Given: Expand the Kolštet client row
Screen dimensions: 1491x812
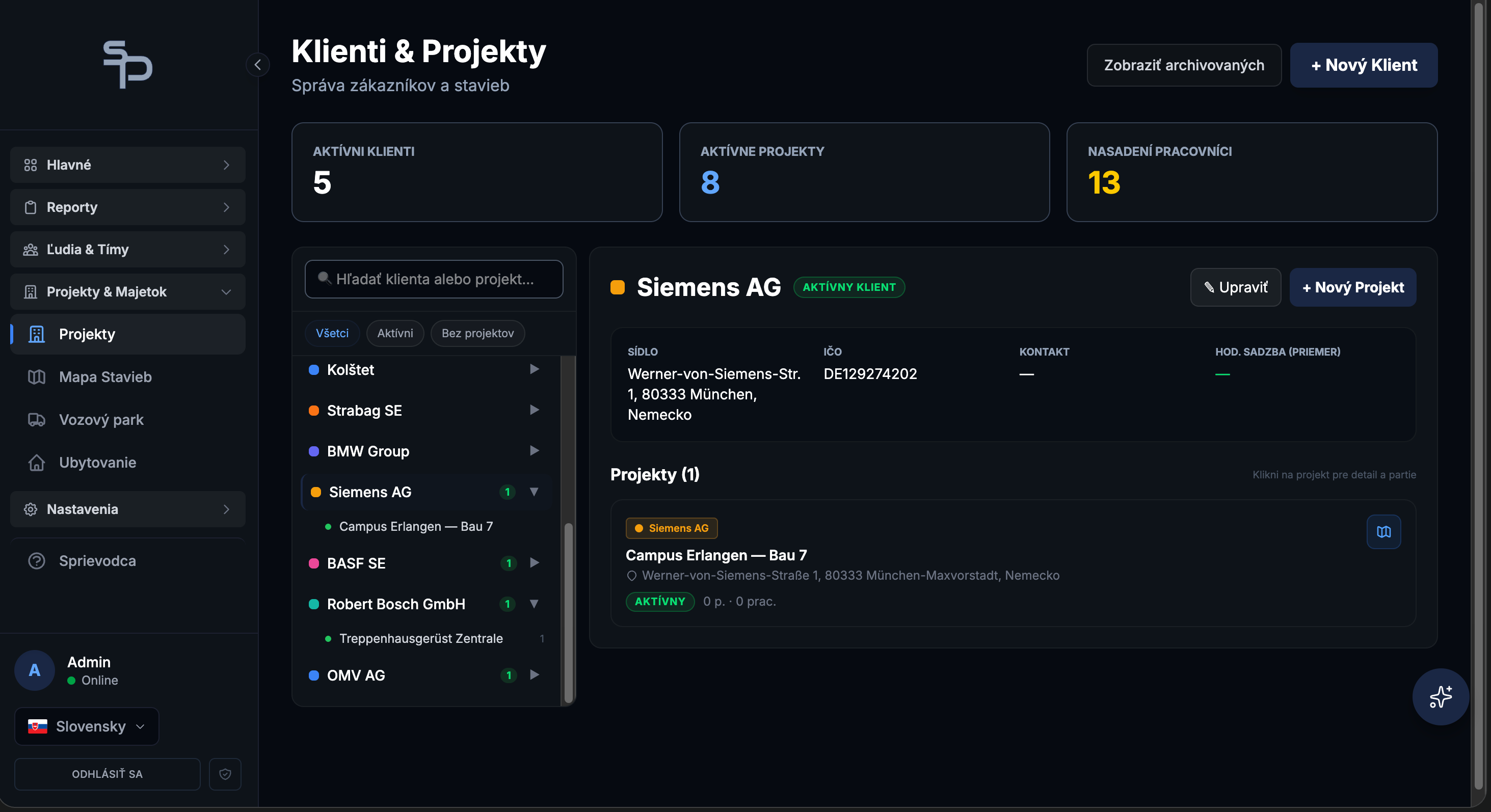Looking at the screenshot, I should pos(534,369).
